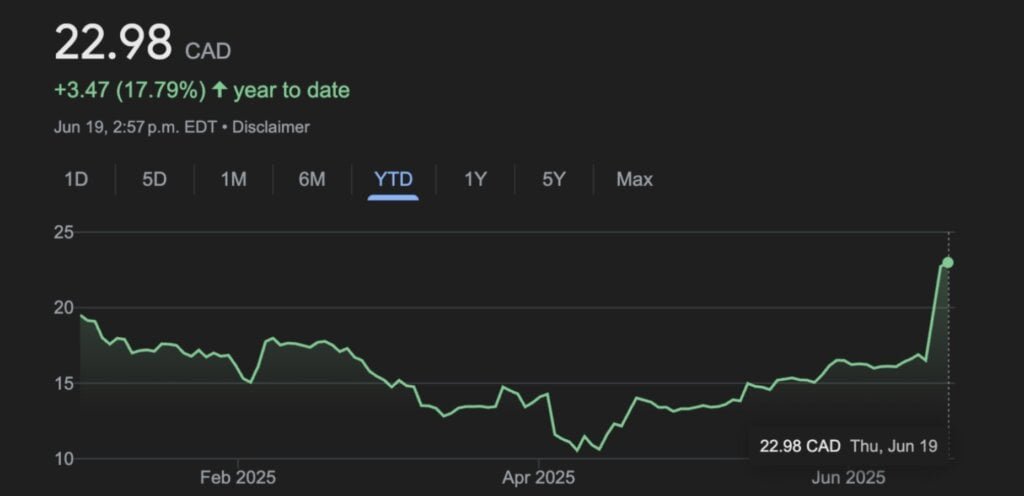Click the 25 value on y-axis
Viewport: 1024px width, 496px height.
coord(66,233)
